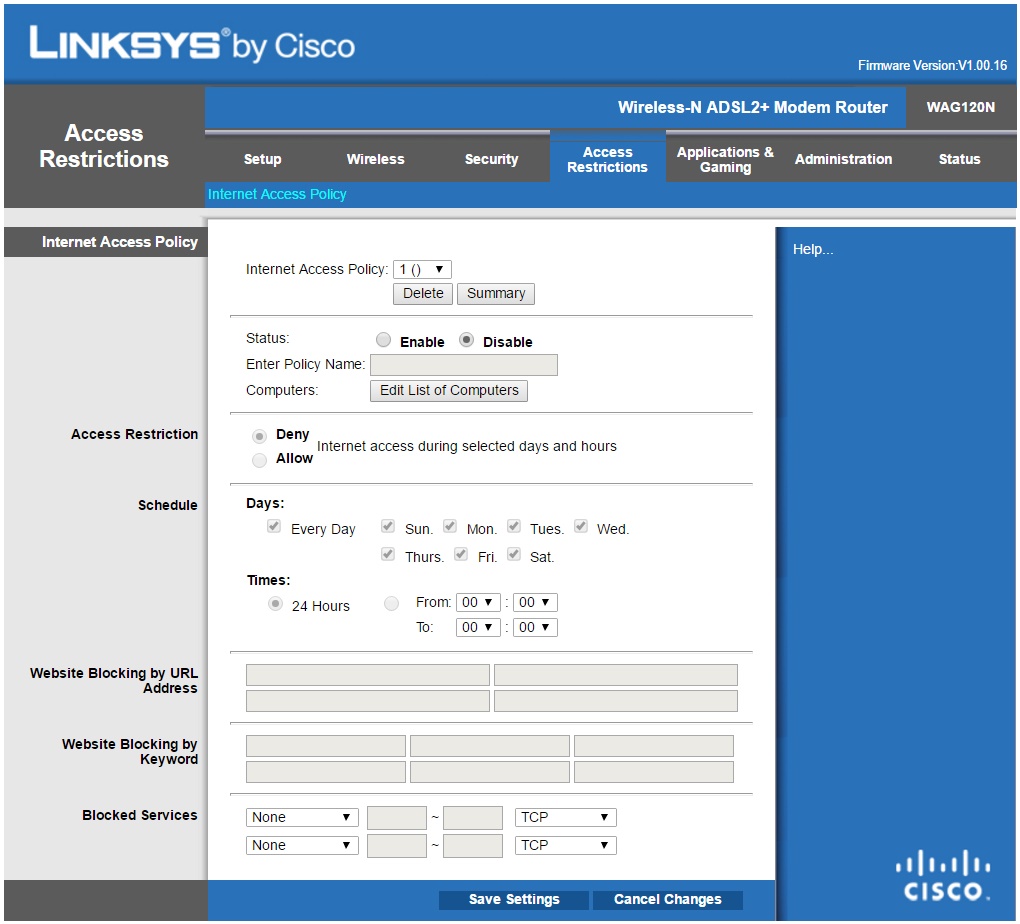Toggle the Fri. checkbox
This screenshot has height=924, width=1020.
tap(461, 554)
